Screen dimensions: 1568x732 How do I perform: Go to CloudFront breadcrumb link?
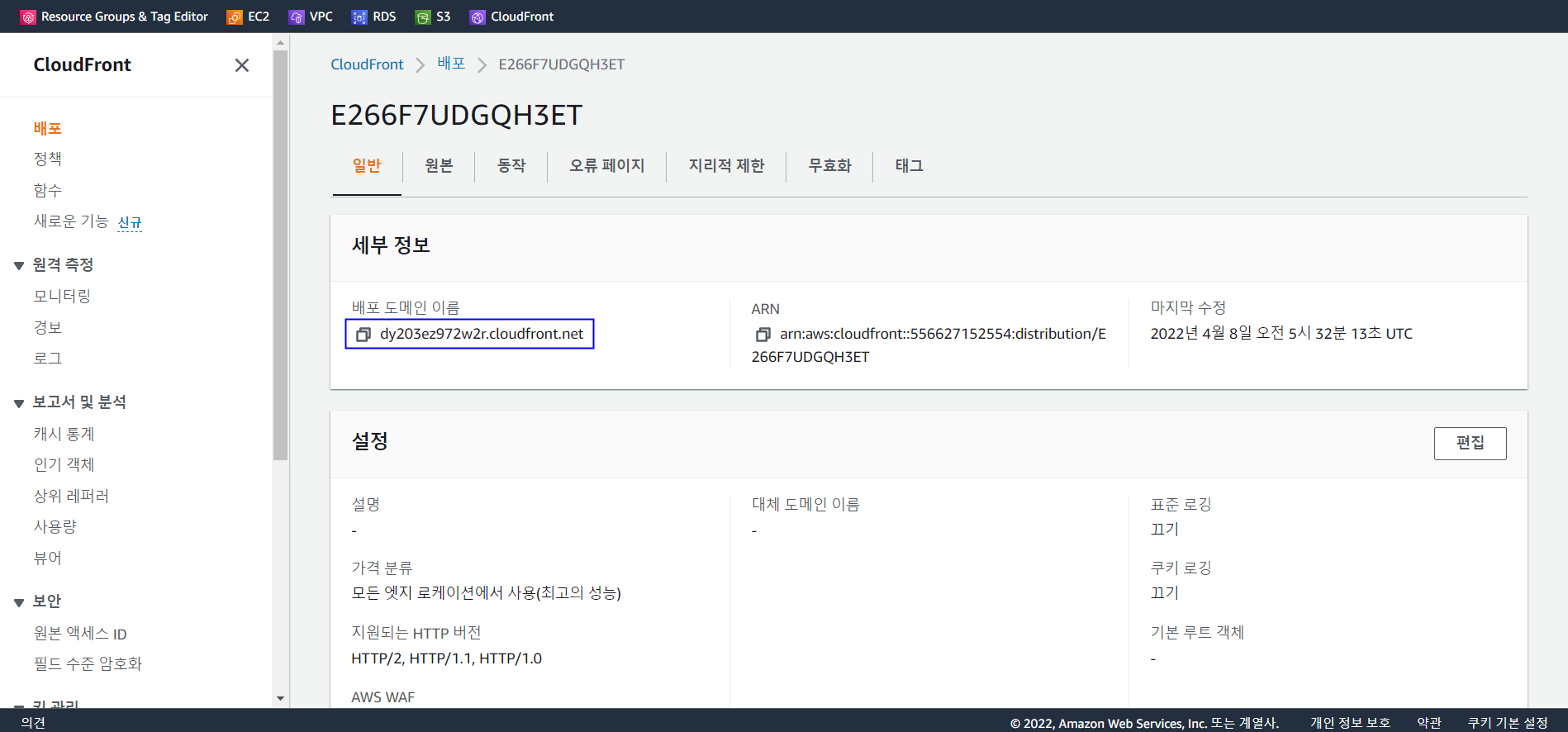coord(367,64)
